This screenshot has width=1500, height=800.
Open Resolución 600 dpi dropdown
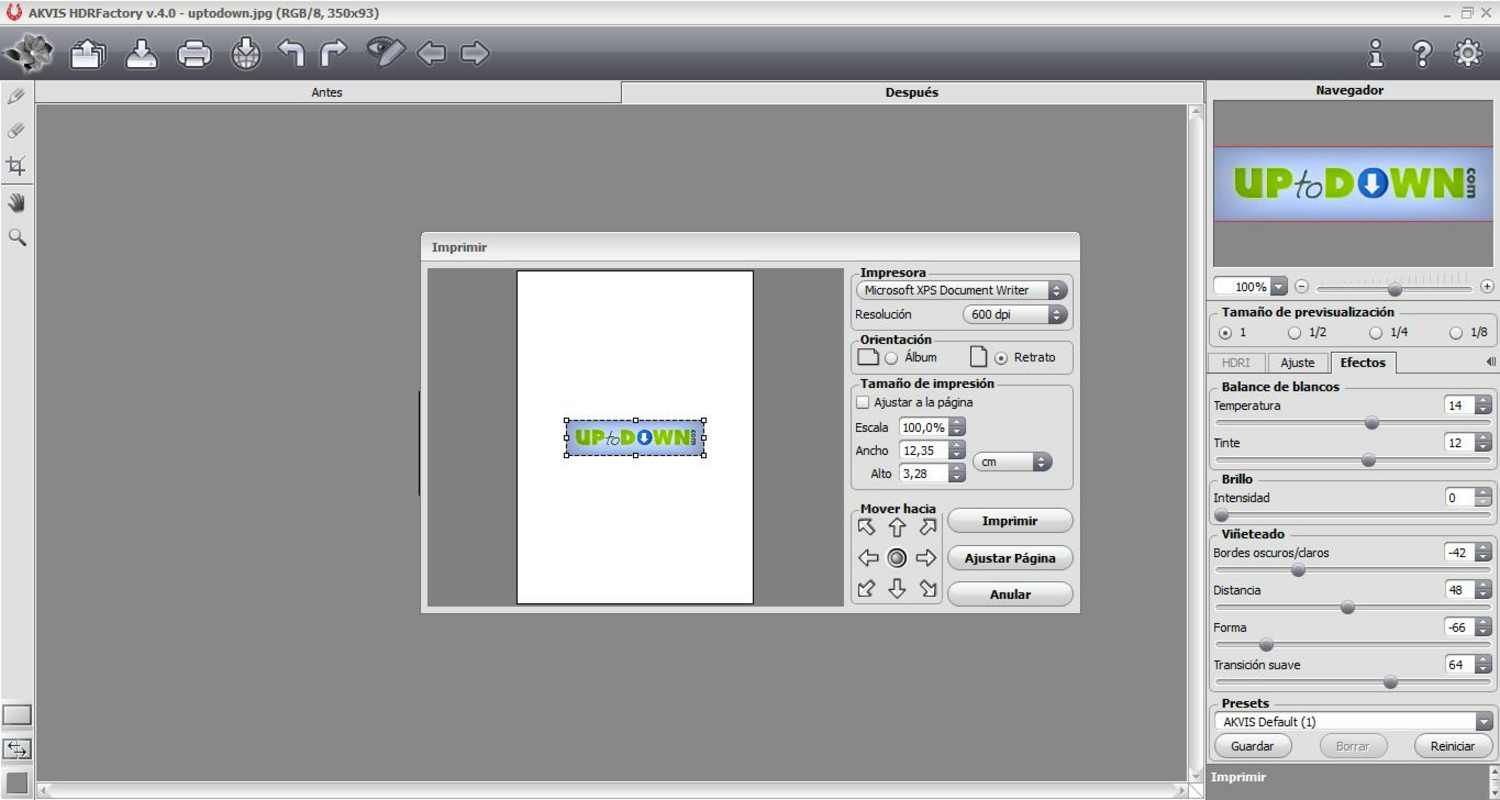1015,314
